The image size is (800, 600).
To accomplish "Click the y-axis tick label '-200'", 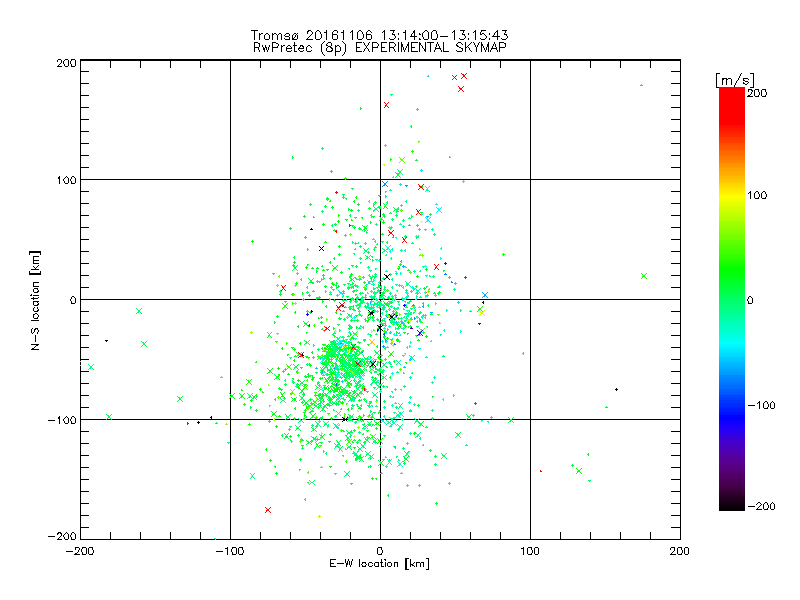I will 62,536.
